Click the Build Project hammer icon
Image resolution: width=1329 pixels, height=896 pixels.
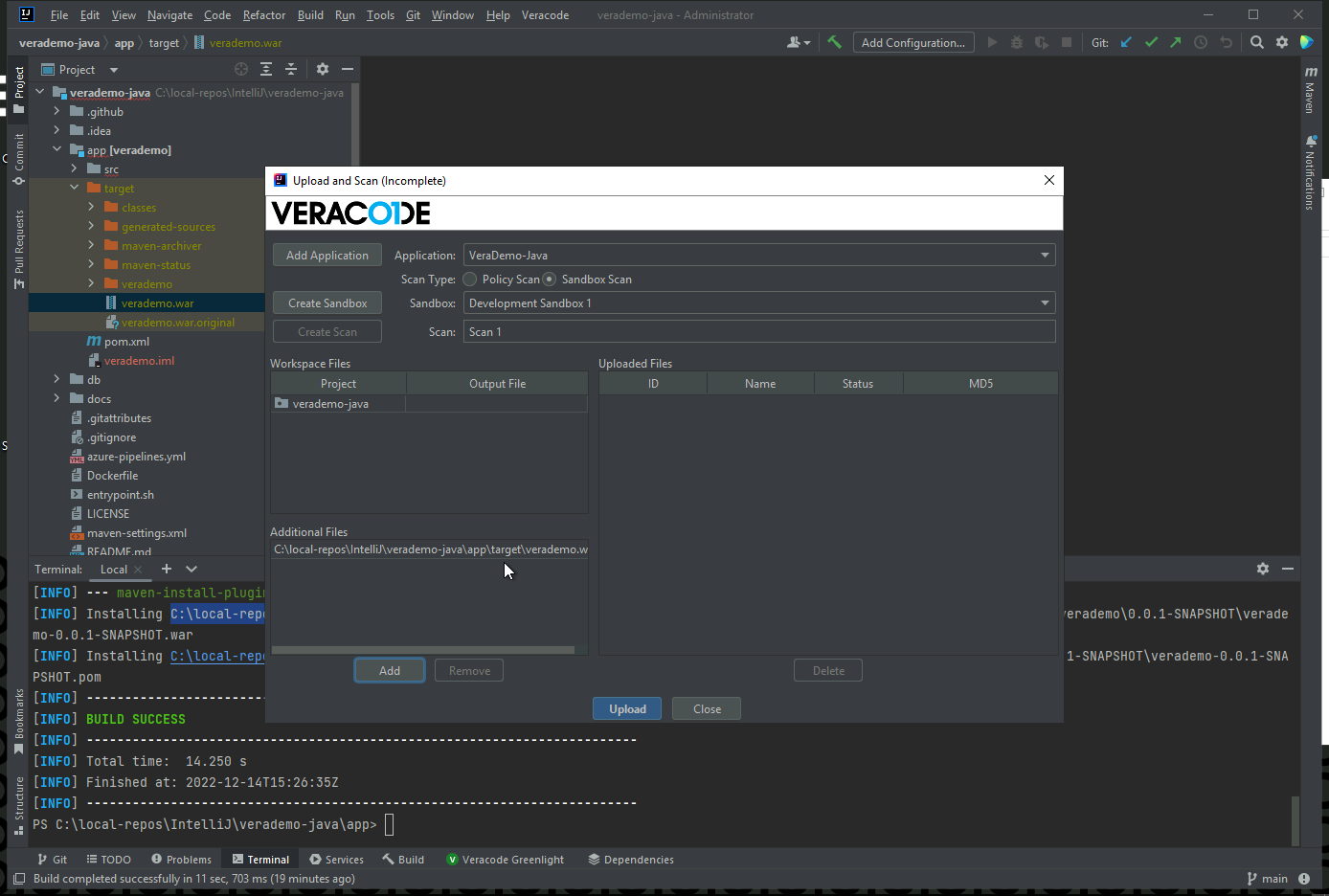(x=835, y=42)
